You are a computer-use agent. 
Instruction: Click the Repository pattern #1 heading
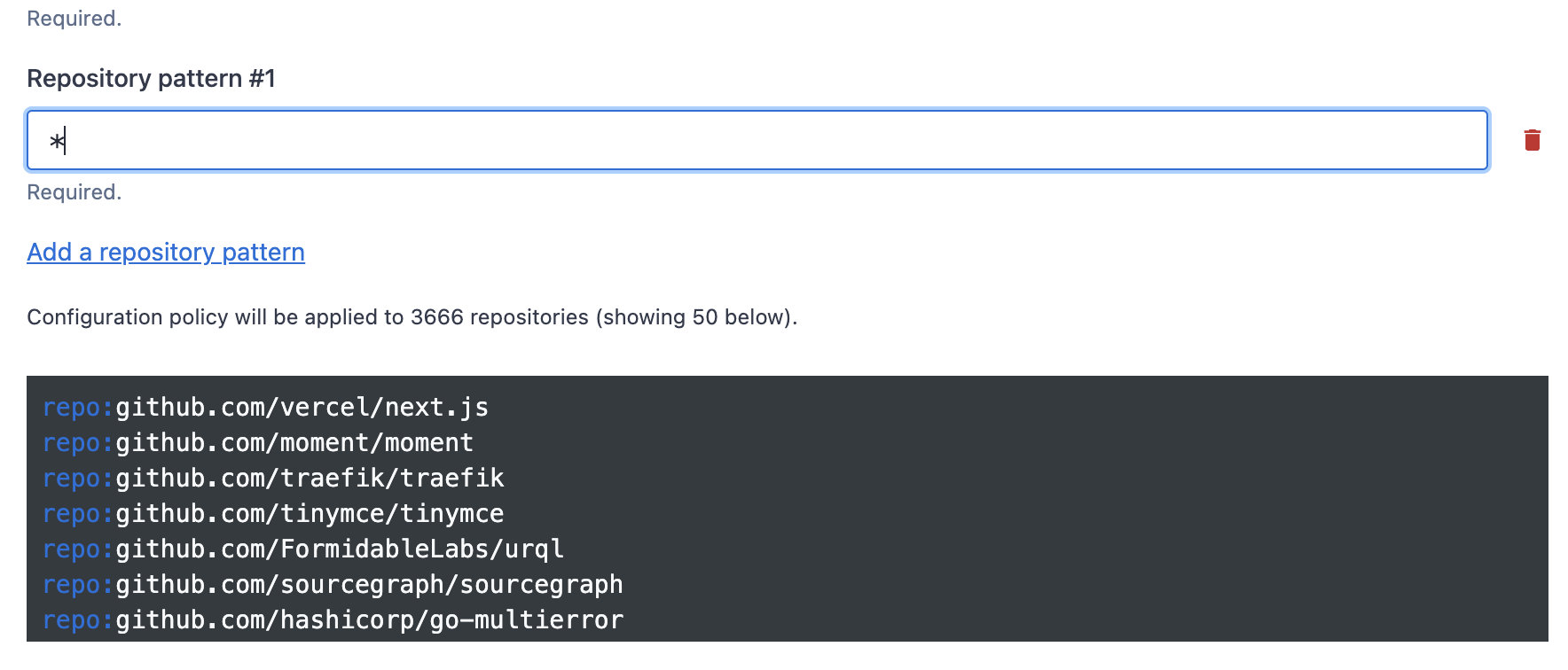(x=151, y=78)
